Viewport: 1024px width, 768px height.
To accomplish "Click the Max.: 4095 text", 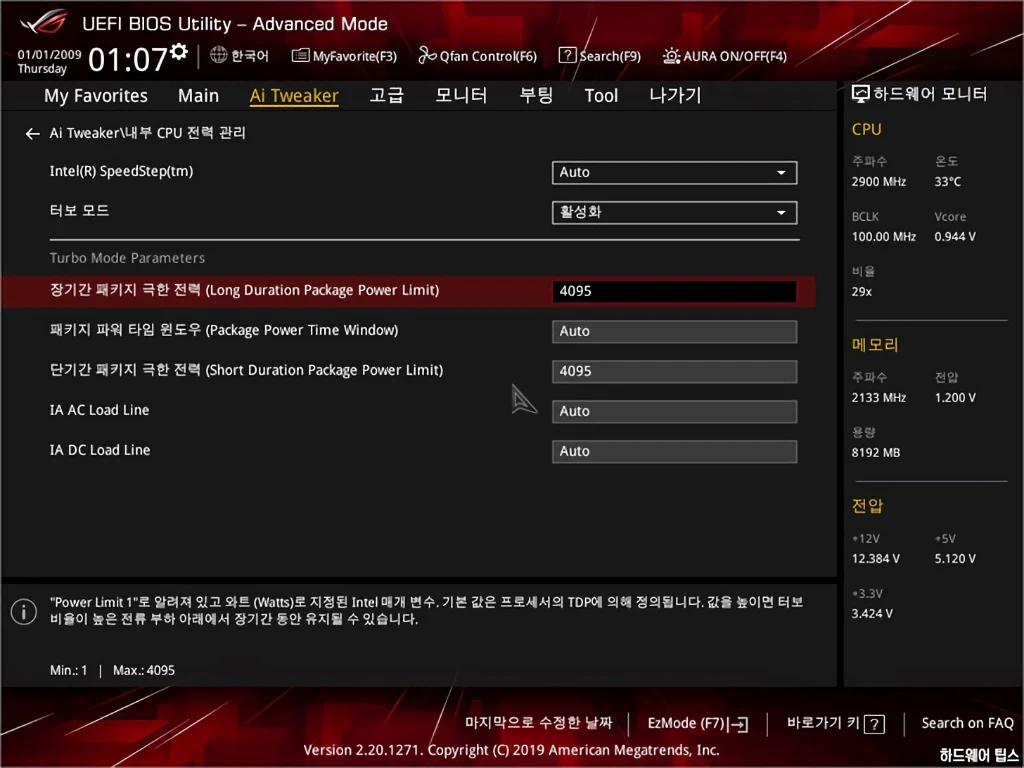I will click(144, 670).
